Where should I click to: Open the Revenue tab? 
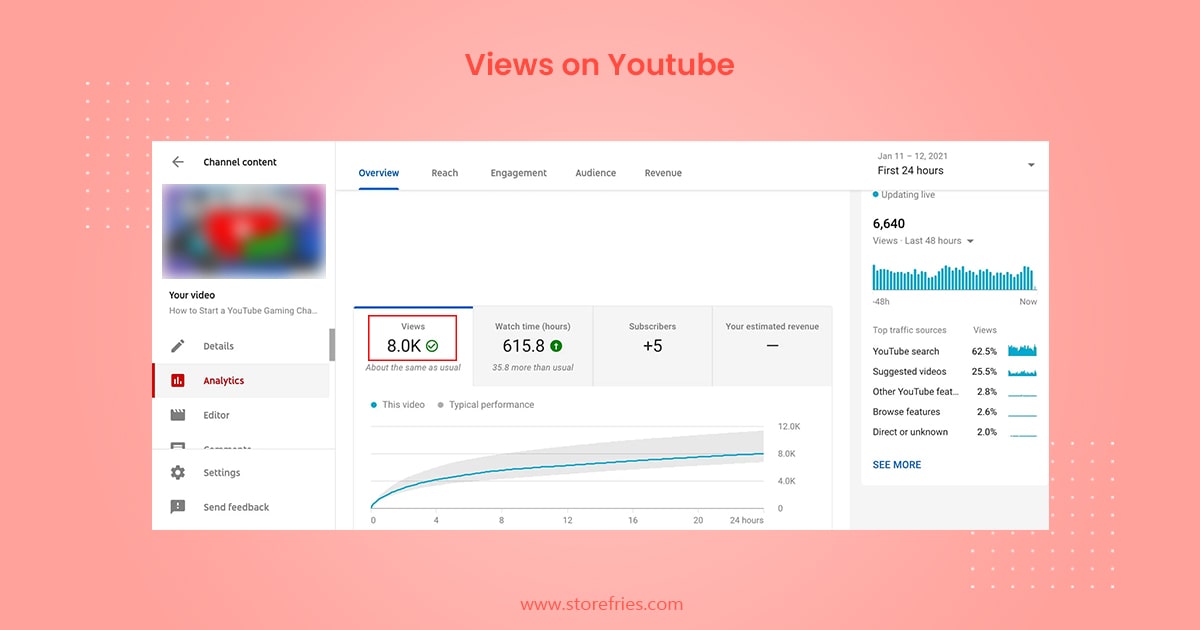(663, 173)
